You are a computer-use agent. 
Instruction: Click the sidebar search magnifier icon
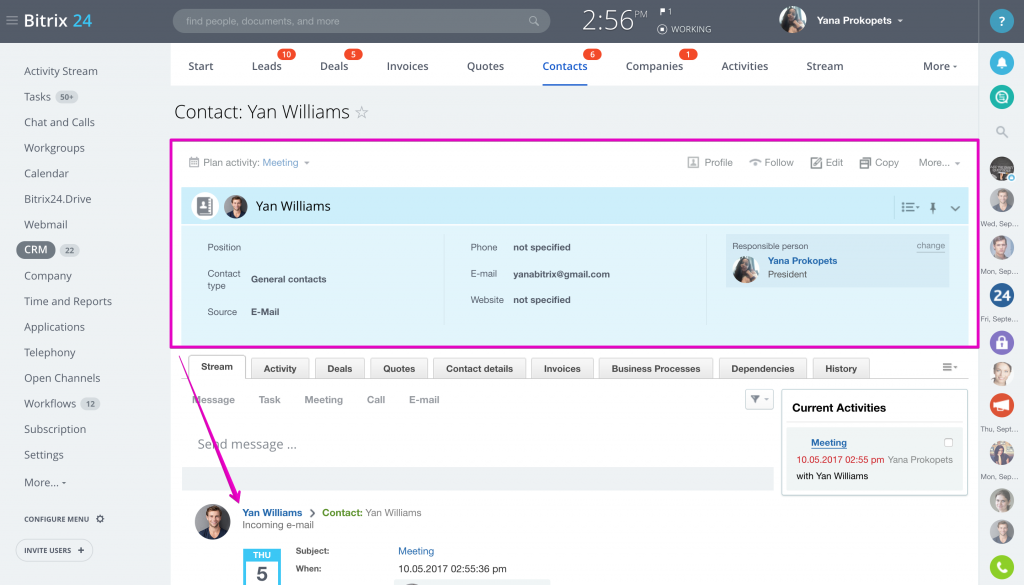(x=1001, y=132)
